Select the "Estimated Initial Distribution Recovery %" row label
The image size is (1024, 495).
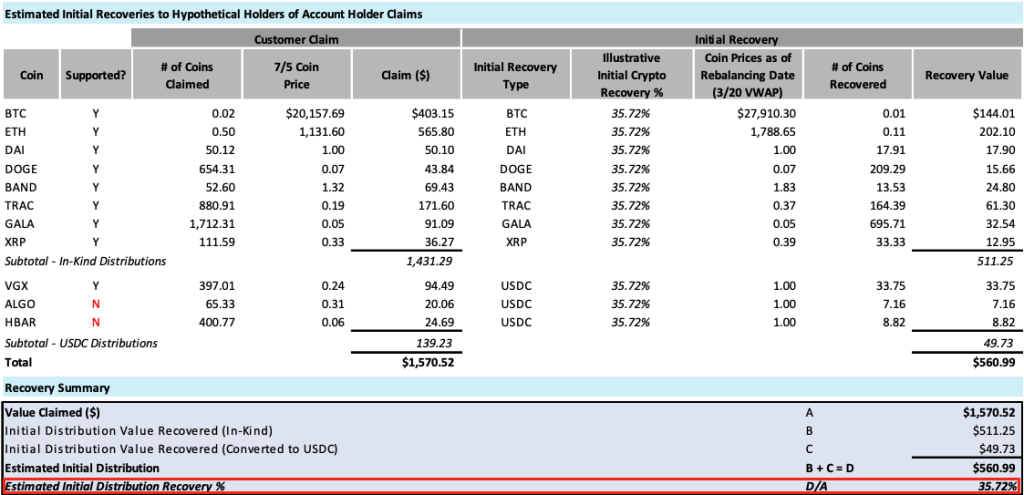click(115, 487)
